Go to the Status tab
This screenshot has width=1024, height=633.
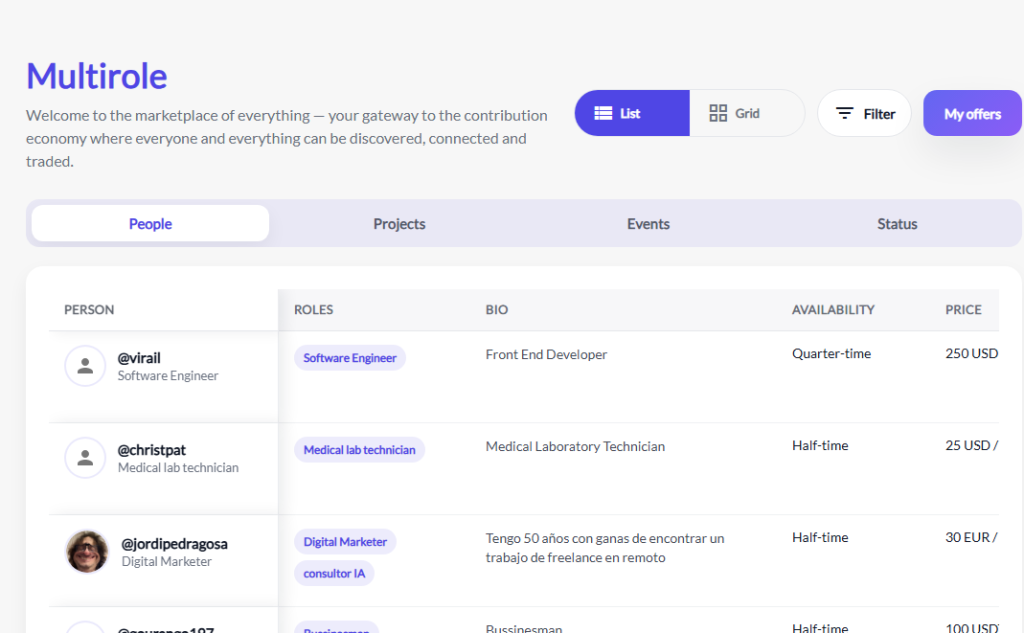pyautogui.click(x=897, y=224)
